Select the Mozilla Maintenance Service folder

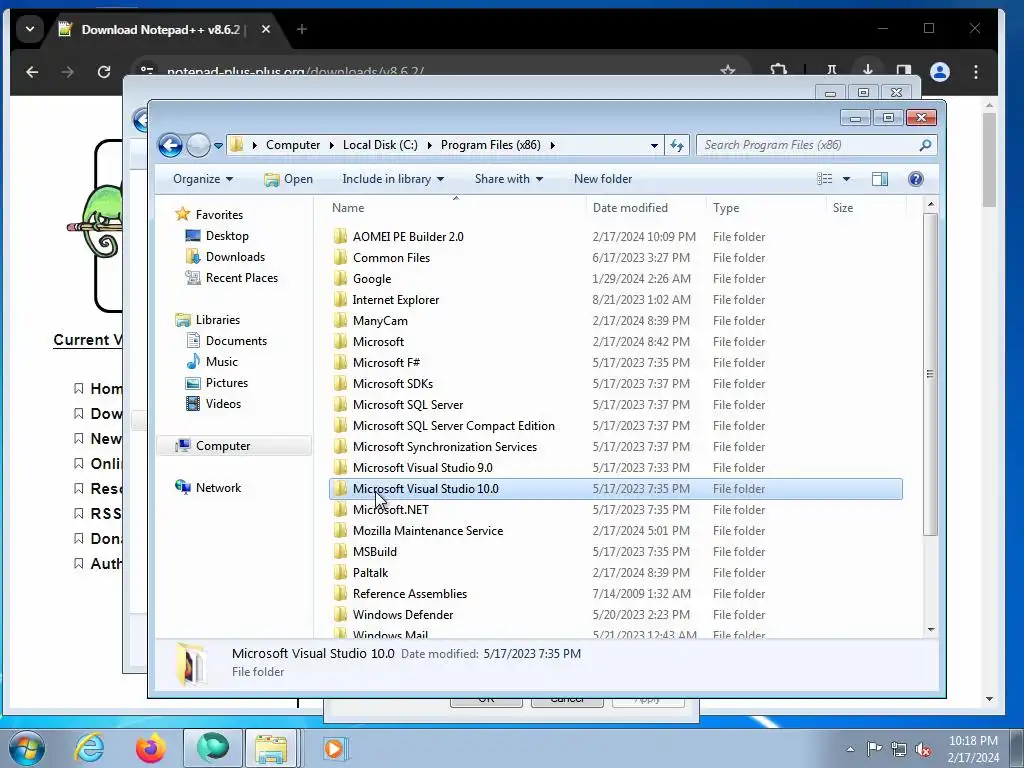(x=616, y=530)
